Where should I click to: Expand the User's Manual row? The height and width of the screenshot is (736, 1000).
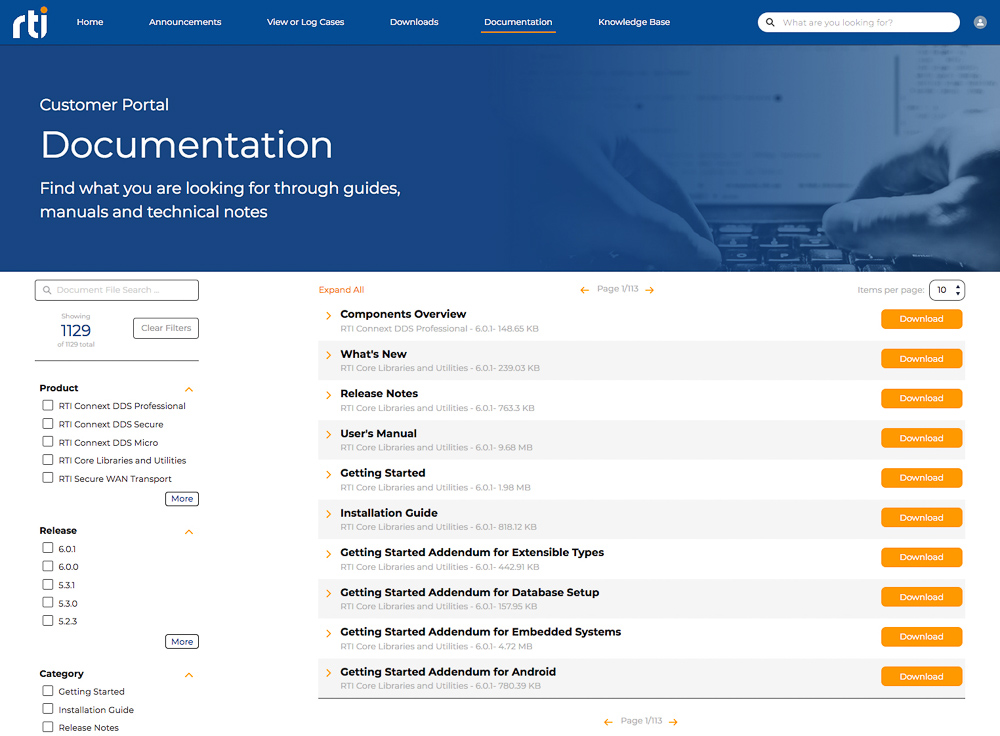click(328, 435)
